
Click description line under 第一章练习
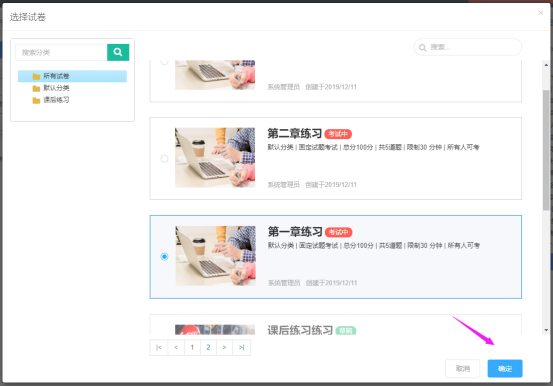(374, 245)
